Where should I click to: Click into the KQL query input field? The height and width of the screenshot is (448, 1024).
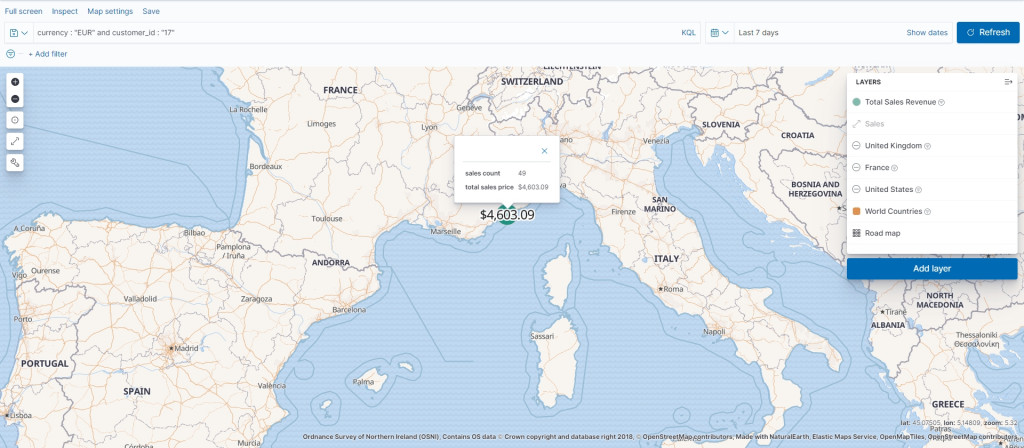pos(356,33)
